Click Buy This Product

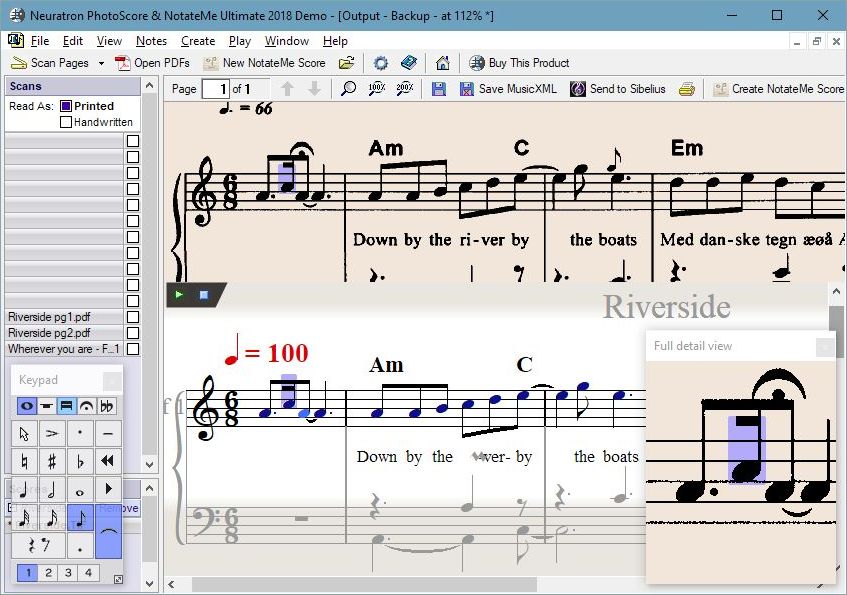point(519,63)
